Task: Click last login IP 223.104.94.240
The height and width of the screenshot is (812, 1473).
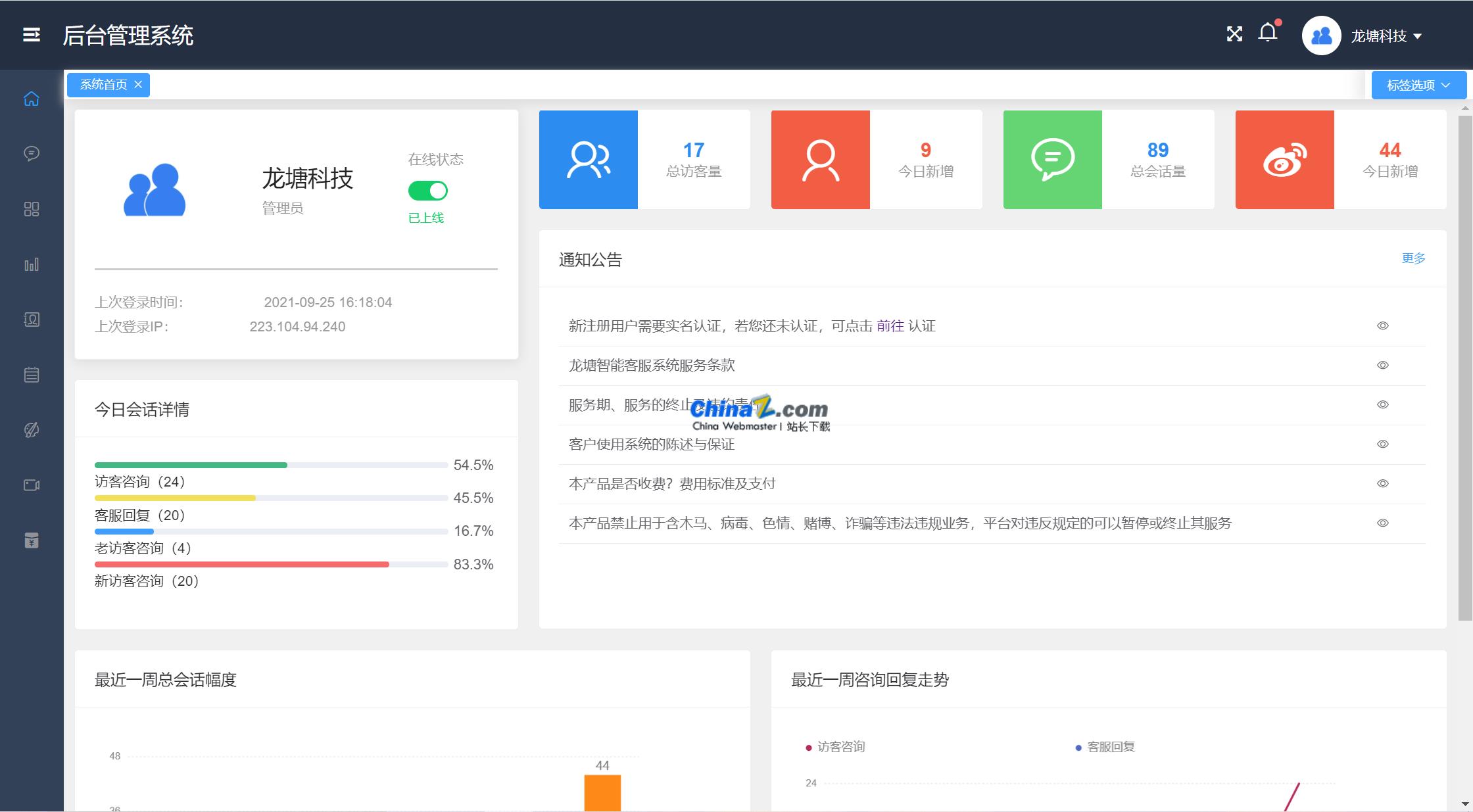Action: click(297, 327)
